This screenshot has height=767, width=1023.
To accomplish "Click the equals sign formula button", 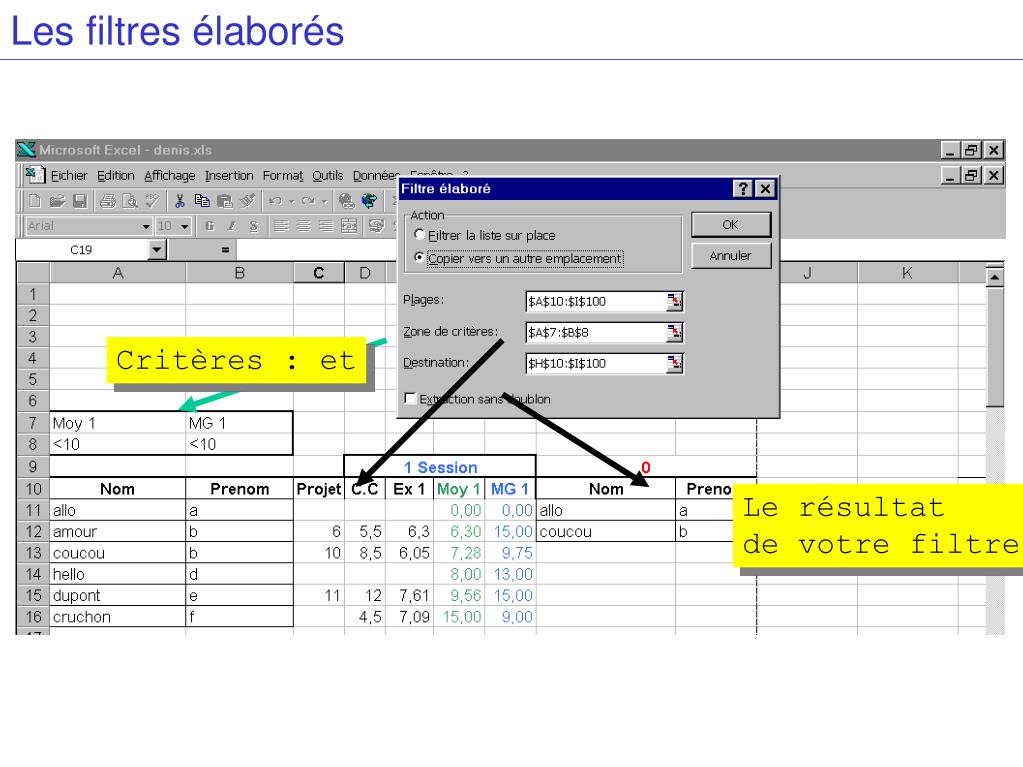I will coord(225,250).
